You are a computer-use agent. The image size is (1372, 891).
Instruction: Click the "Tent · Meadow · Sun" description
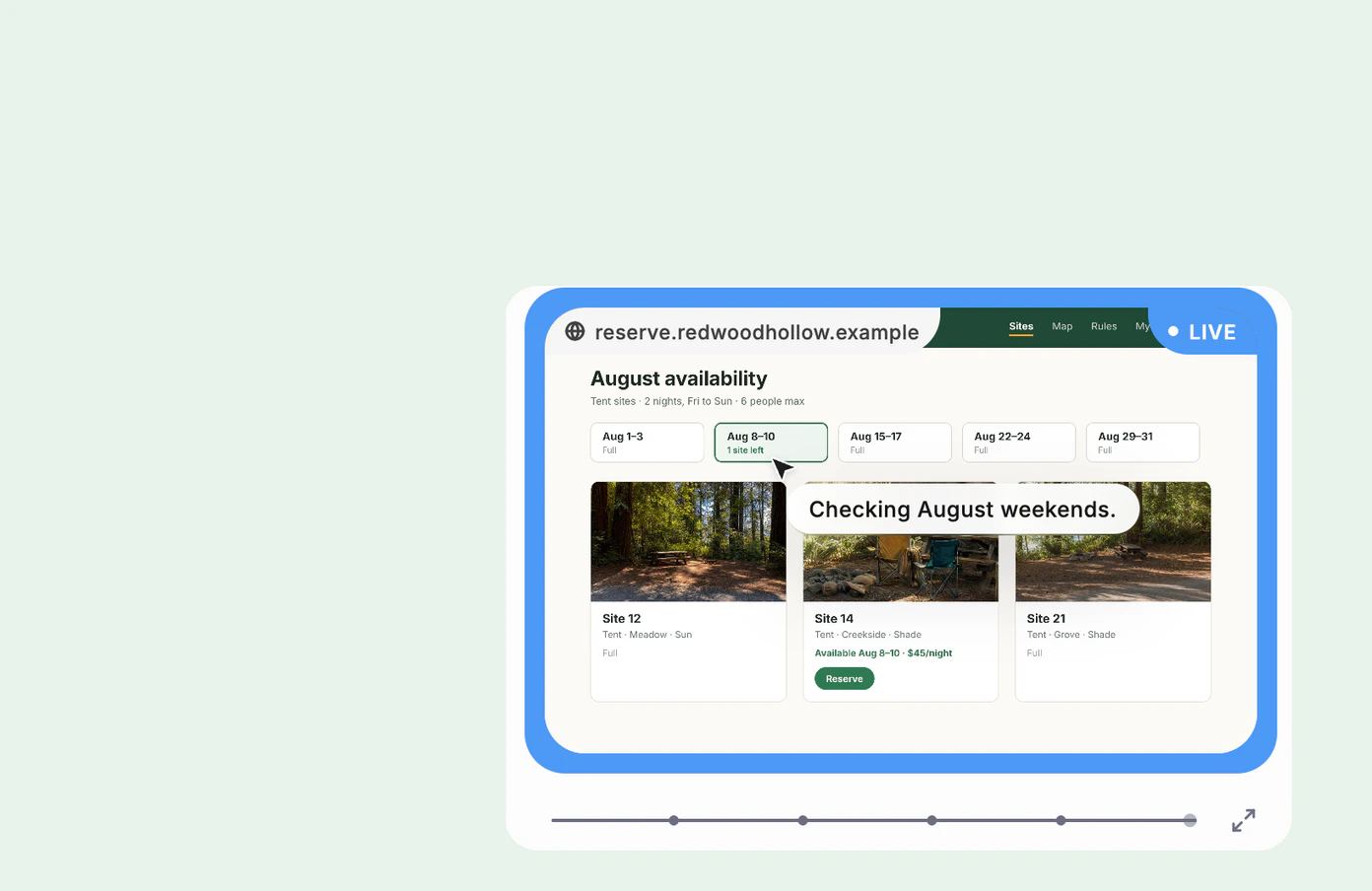pos(648,635)
